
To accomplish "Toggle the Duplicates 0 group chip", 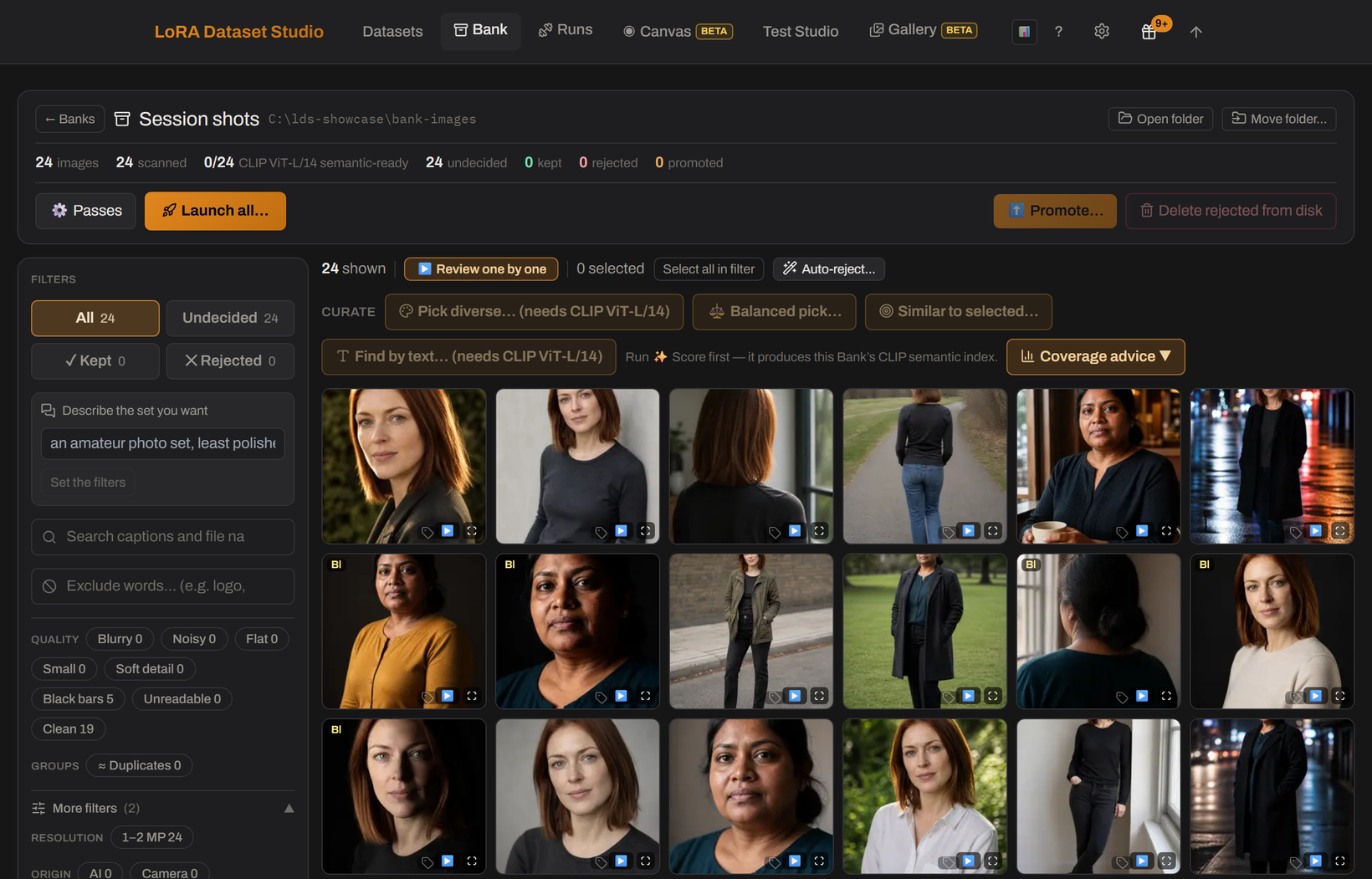I will (139, 765).
